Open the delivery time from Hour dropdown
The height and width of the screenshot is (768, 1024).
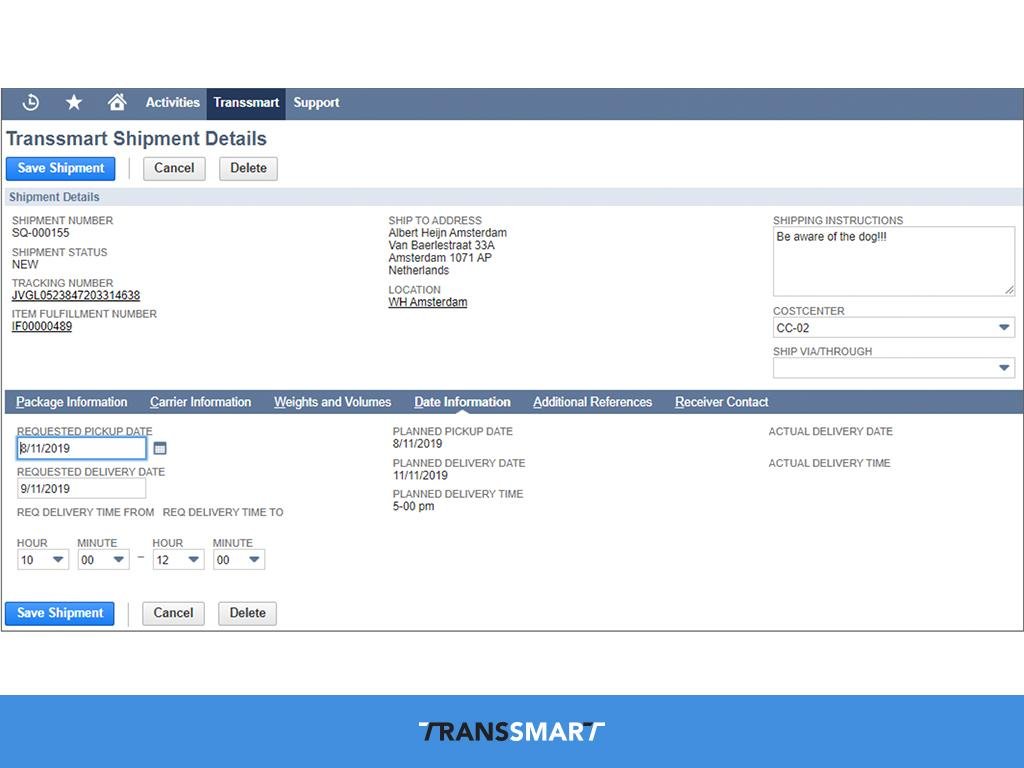tap(43, 560)
